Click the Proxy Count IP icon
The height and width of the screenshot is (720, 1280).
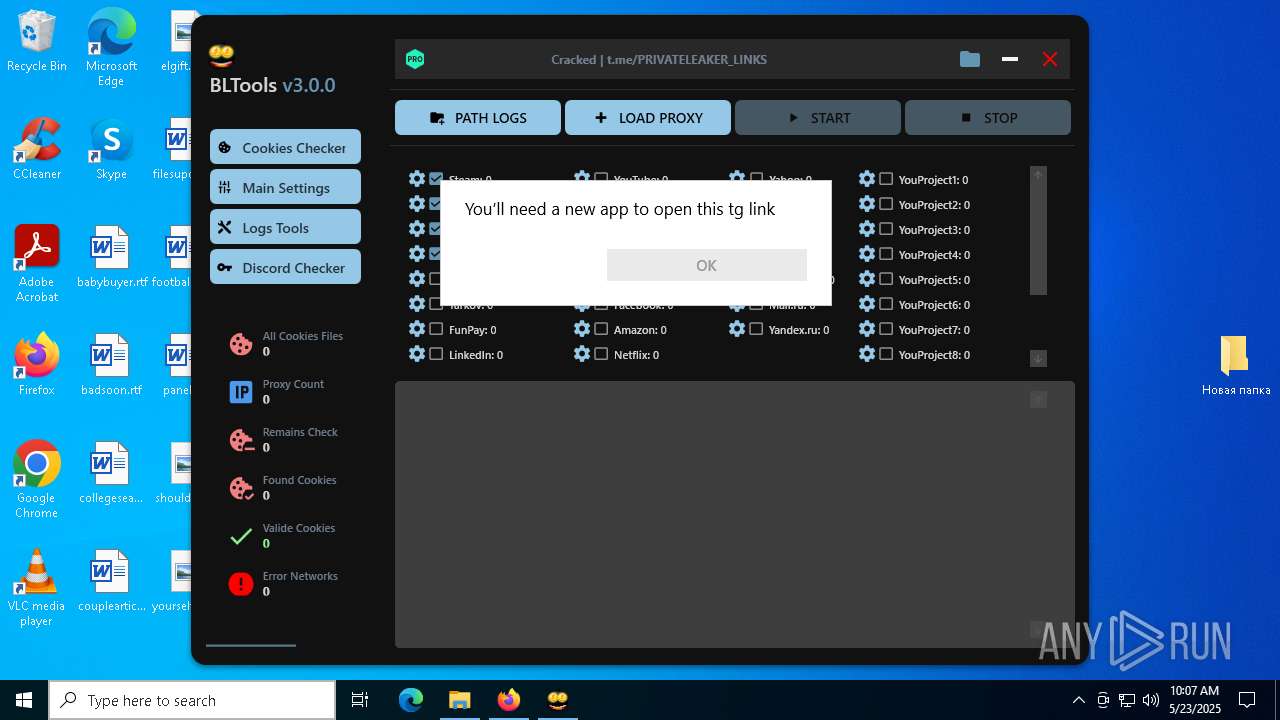click(x=241, y=392)
